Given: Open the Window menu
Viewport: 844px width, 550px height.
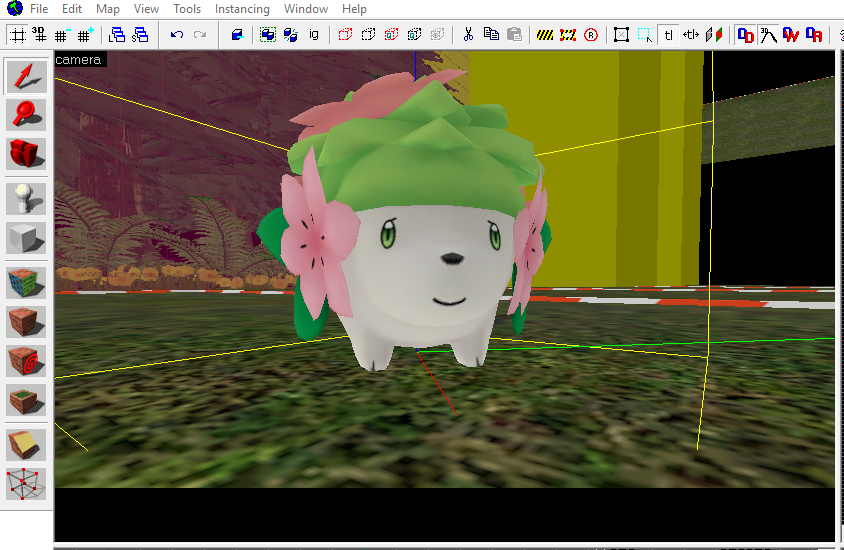Looking at the screenshot, I should click(306, 9).
